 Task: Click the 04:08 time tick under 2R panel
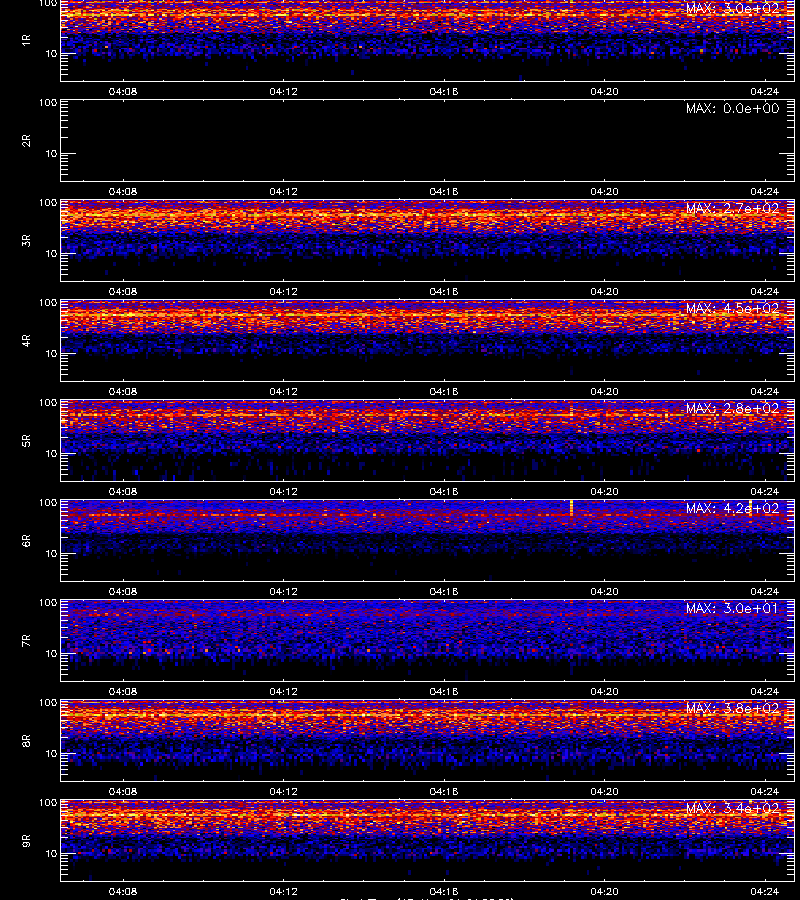(123, 192)
